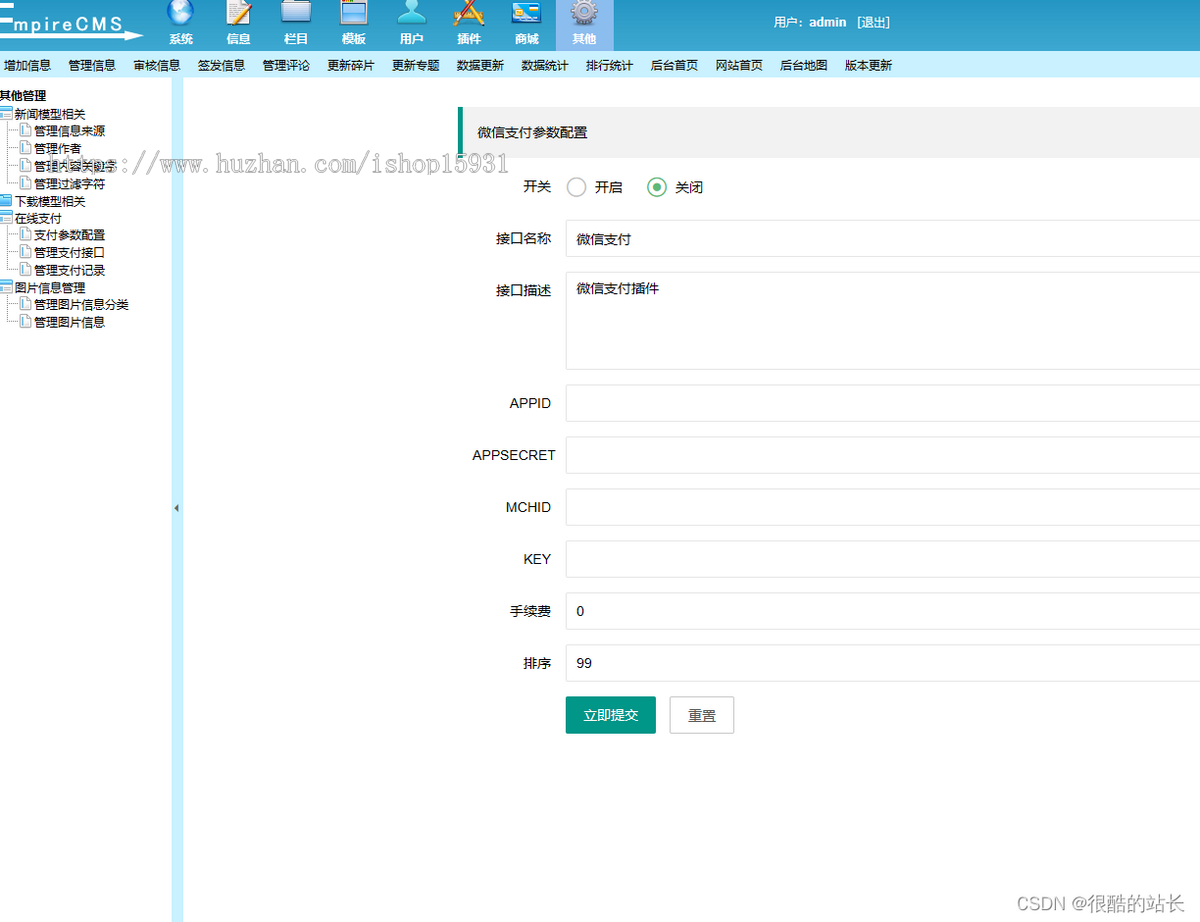Open the 系统 globe icon
1200x922 pixels.
(181, 13)
